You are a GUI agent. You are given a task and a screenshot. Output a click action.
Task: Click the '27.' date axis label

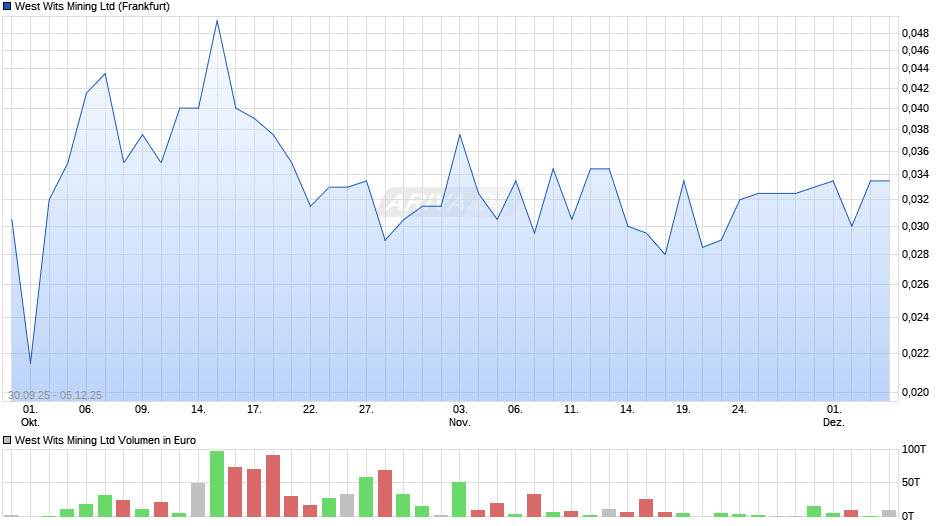coord(366,410)
